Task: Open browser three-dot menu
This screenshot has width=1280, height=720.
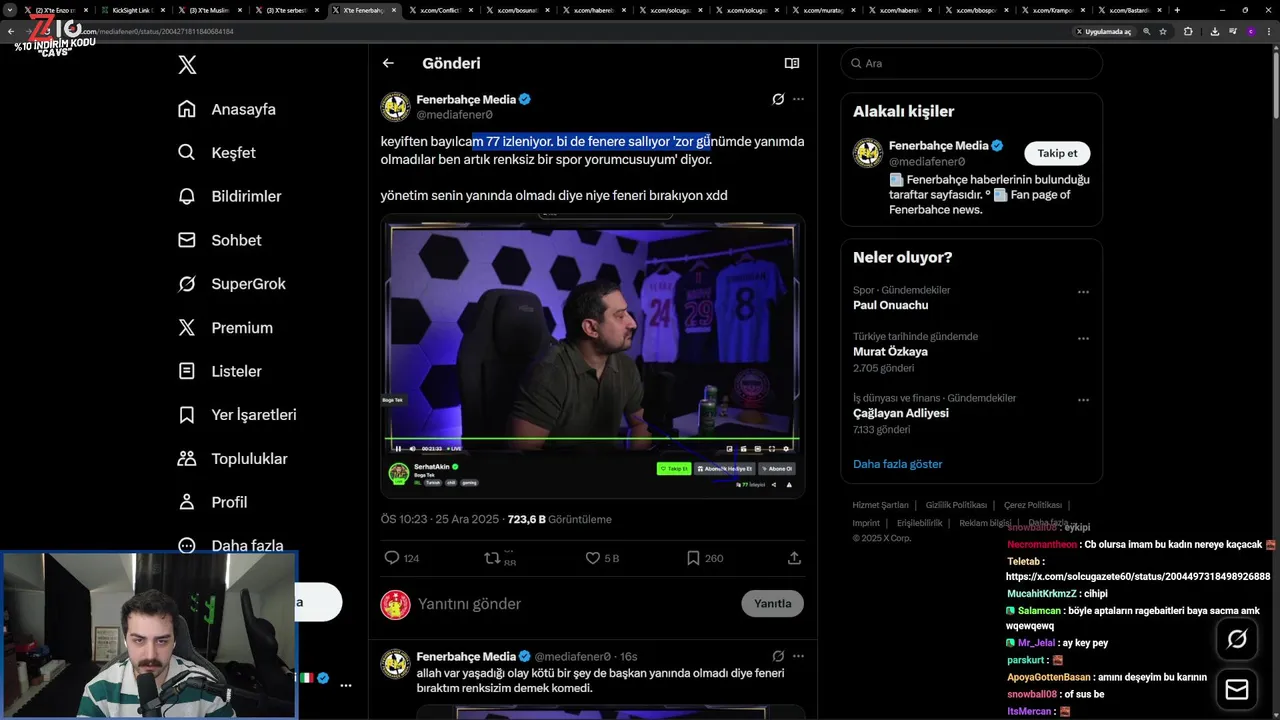Action: pyautogui.click(x=1268, y=31)
